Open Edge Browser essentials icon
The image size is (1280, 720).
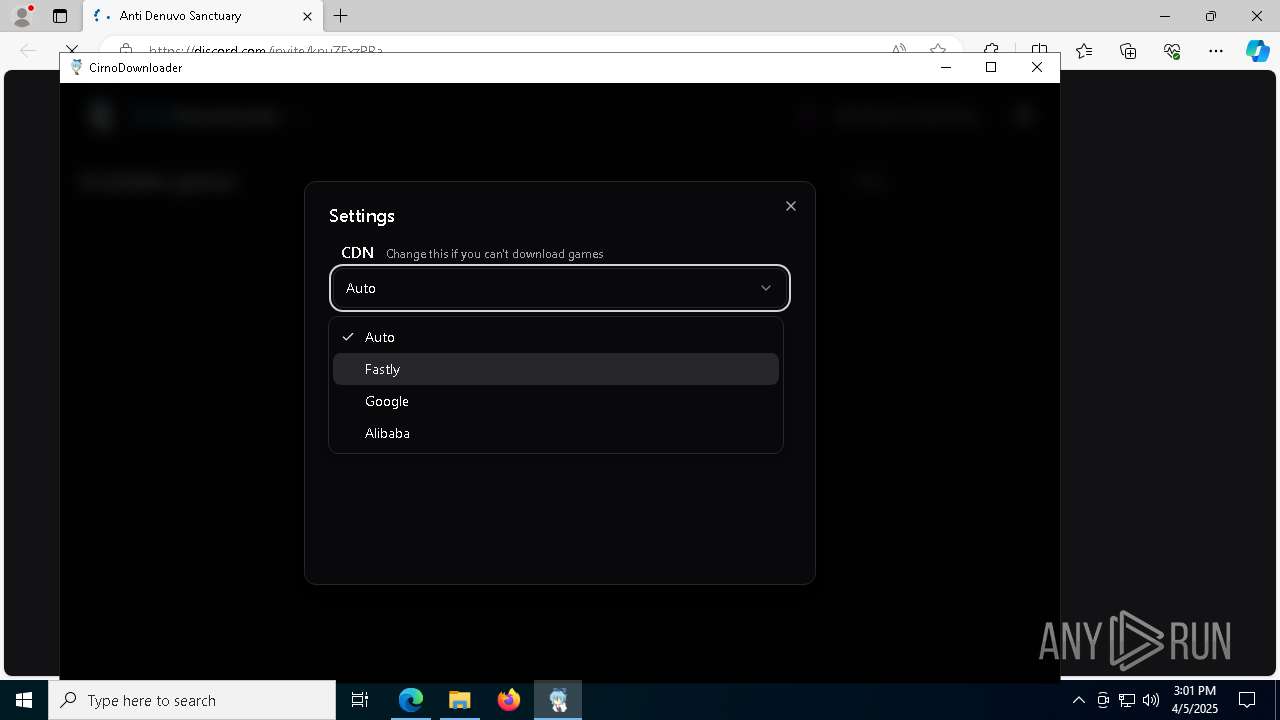pyautogui.click(x=1172, y=51)
